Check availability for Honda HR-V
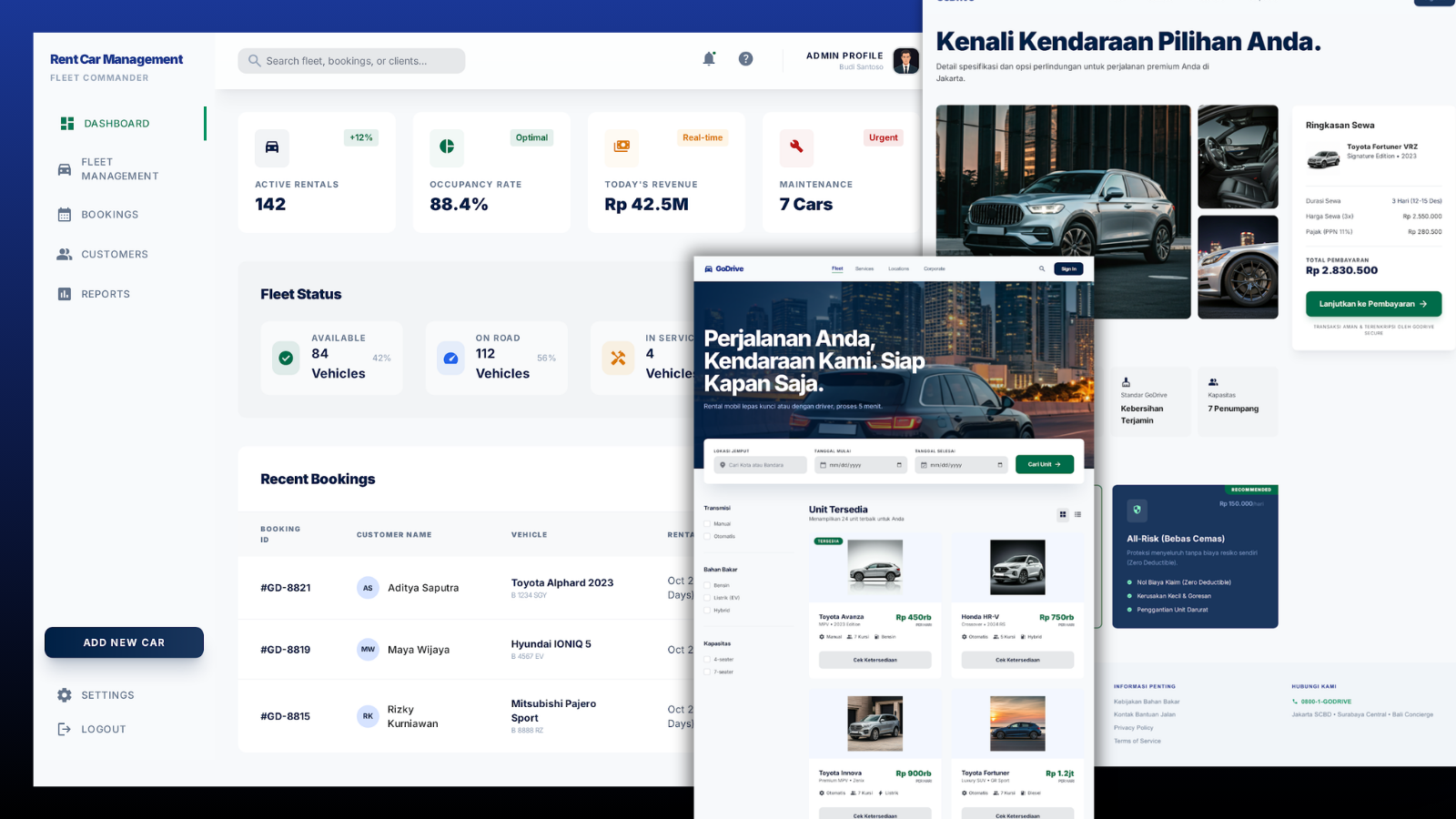Image resolution: width=1456 pixels, height=819 pixels. pos(1017,660)
